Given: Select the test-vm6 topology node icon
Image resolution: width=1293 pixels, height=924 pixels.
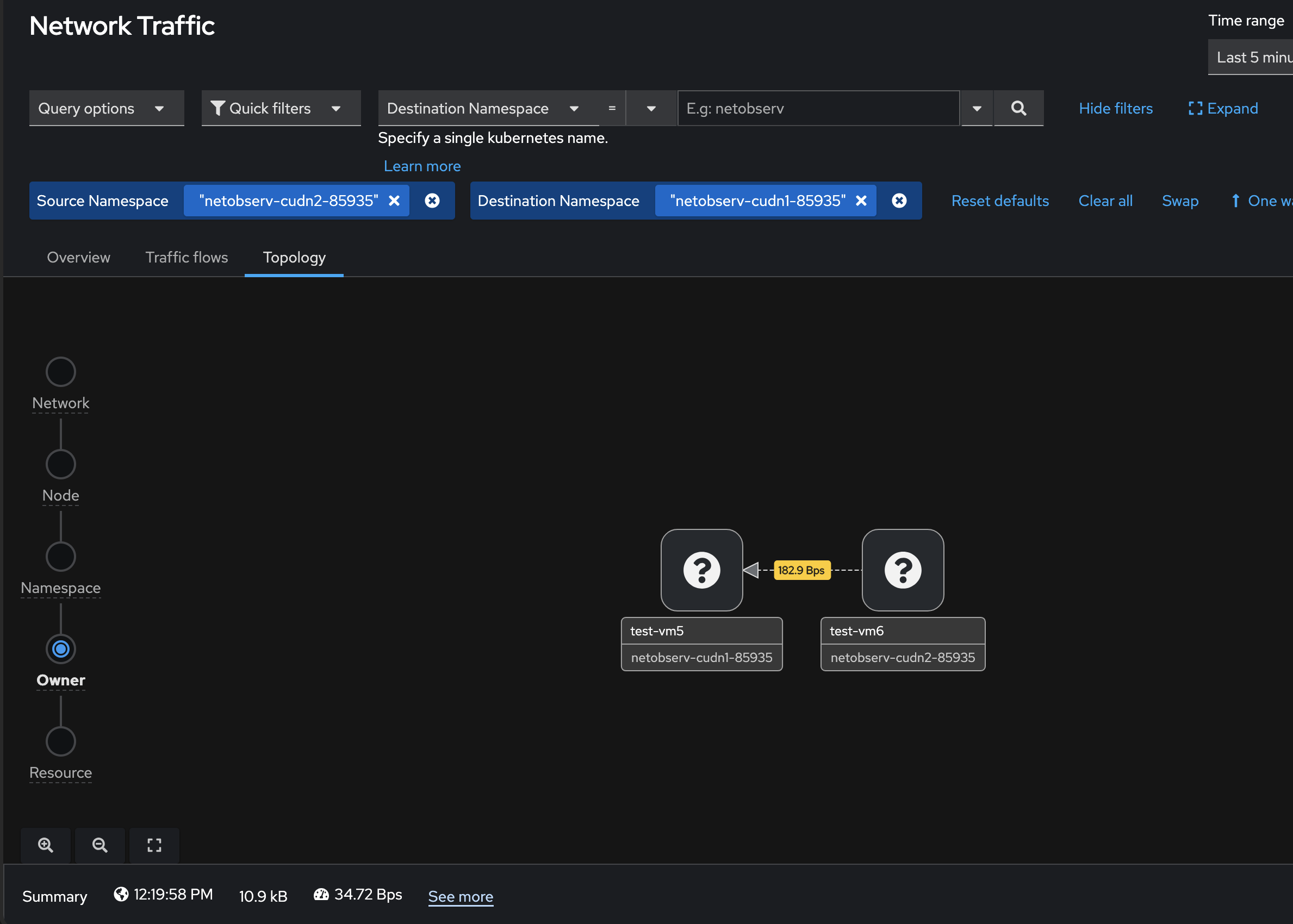Looking at the screenshot, I should (902, 570).
